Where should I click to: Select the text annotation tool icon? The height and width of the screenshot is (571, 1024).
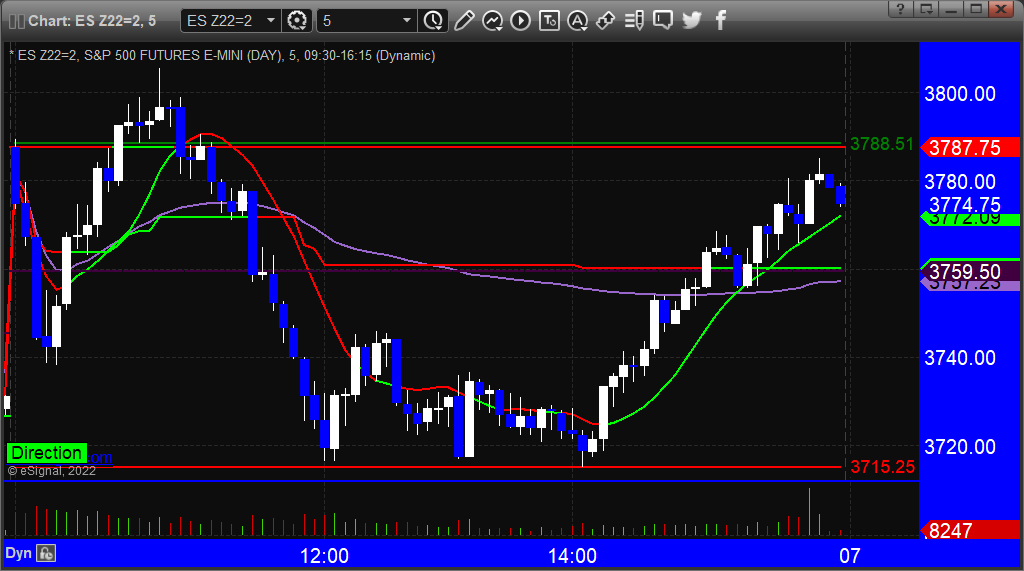pyautogui.click(x=549, y=21)
